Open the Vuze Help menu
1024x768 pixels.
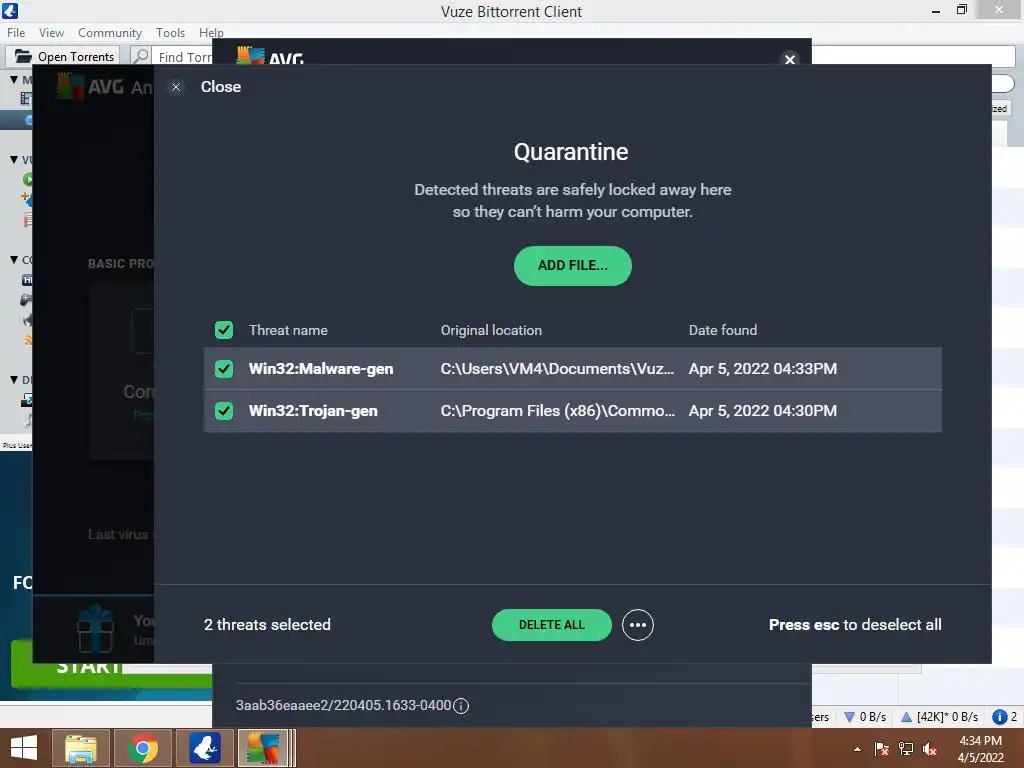211,33
